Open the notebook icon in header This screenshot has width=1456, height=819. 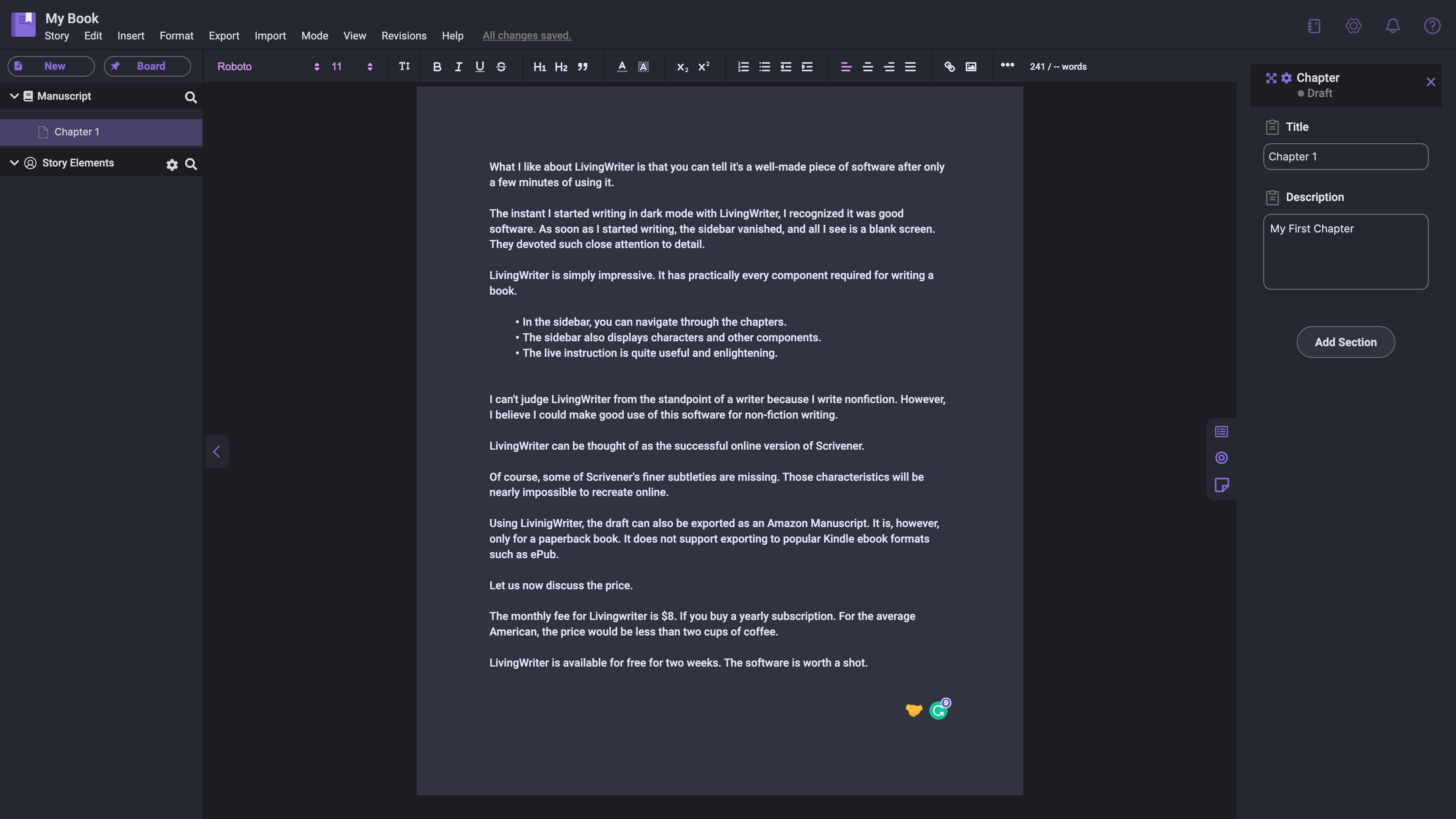tap(1314, 26)
